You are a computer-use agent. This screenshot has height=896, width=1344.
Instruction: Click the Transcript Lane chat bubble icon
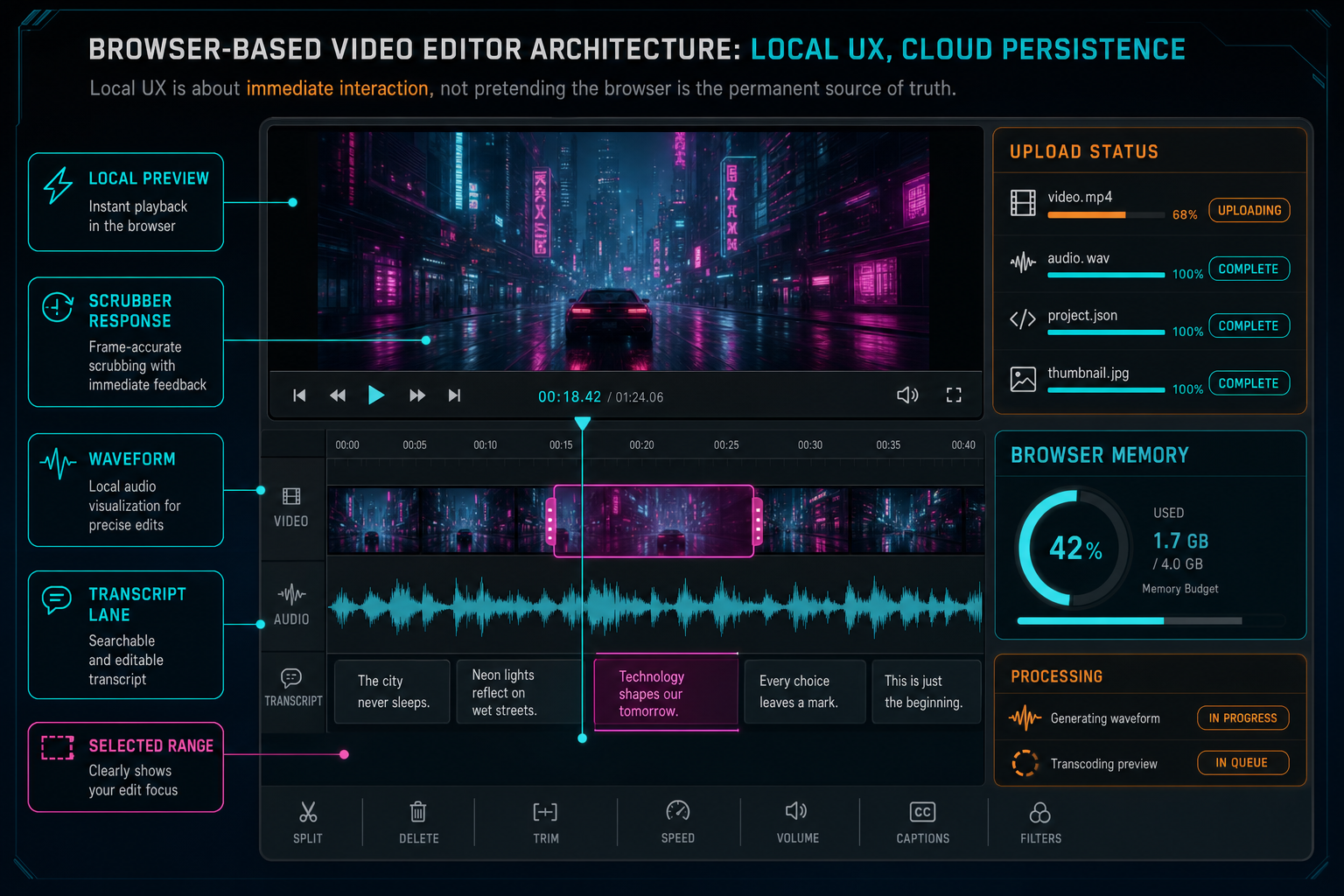click(x=57, y=599)
